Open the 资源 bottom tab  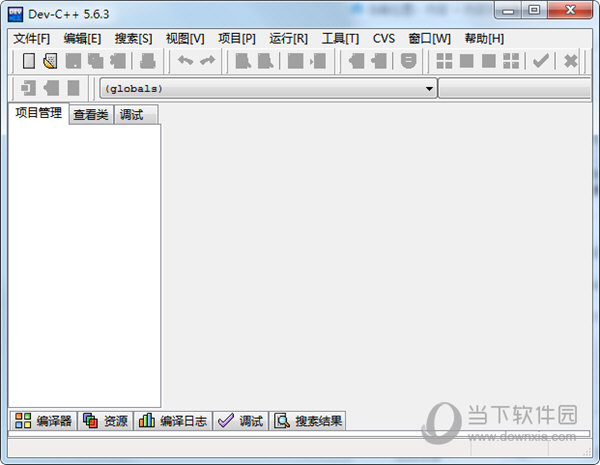point(106,421)
